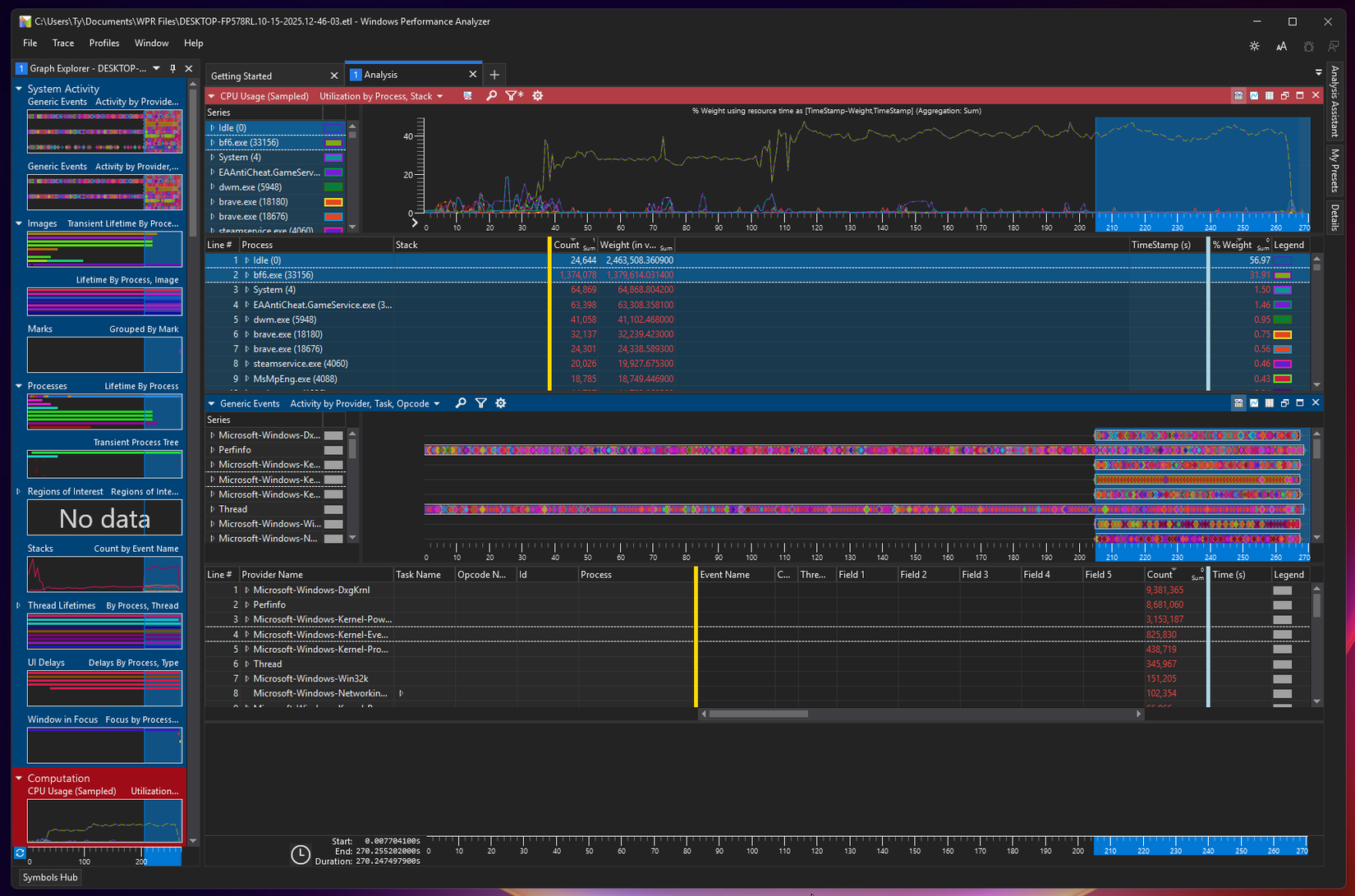Open CPU Usage panel settings gear
The height and width of the screenshot is (896, 1355).
pyautogui.click(x=537, y=96)
